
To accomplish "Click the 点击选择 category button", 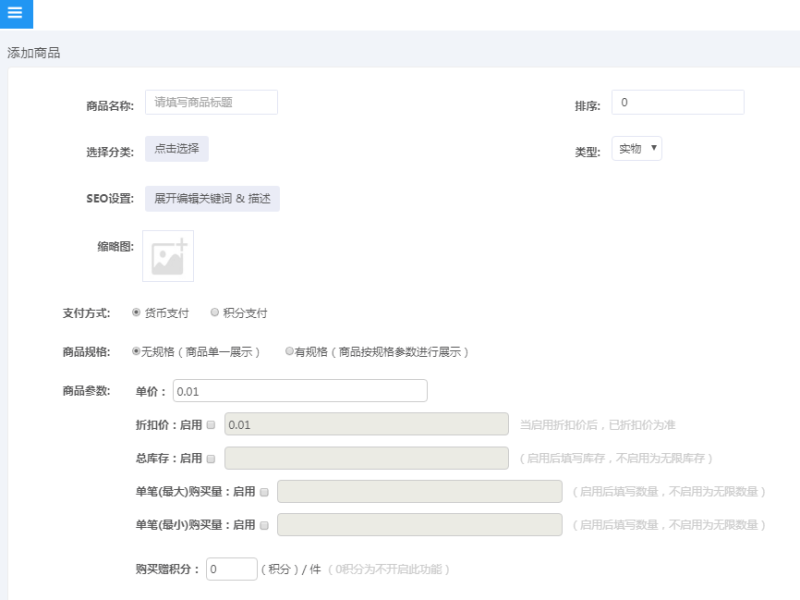I will coord(177,149).
